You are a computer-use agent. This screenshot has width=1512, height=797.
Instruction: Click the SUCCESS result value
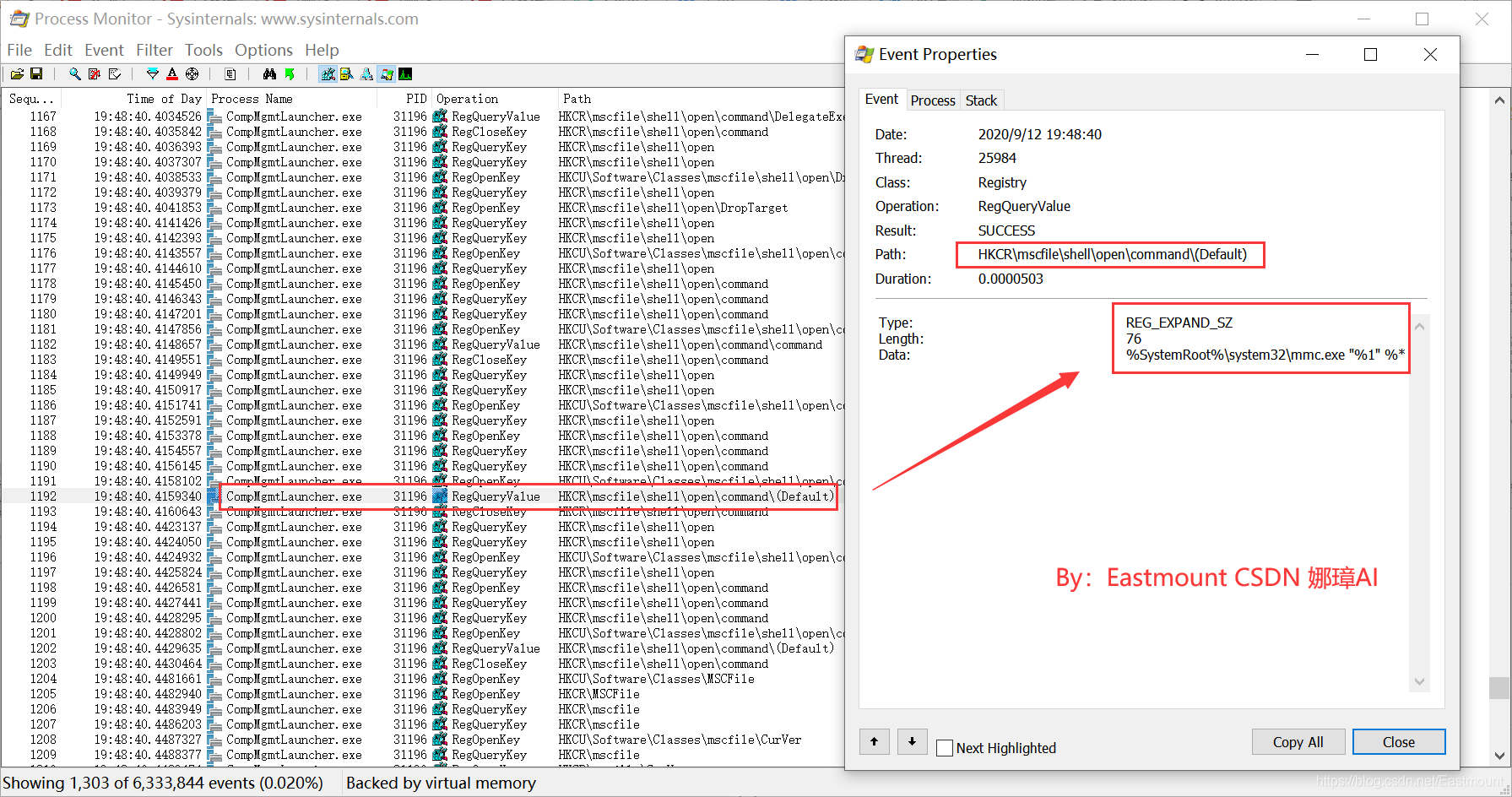(x=1006, y=230)
